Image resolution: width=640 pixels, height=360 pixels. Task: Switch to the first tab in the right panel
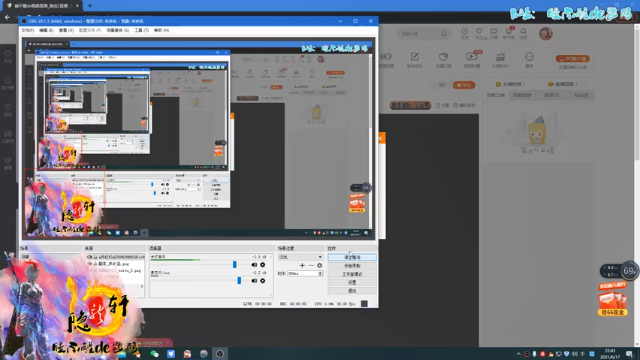[496, 95]
